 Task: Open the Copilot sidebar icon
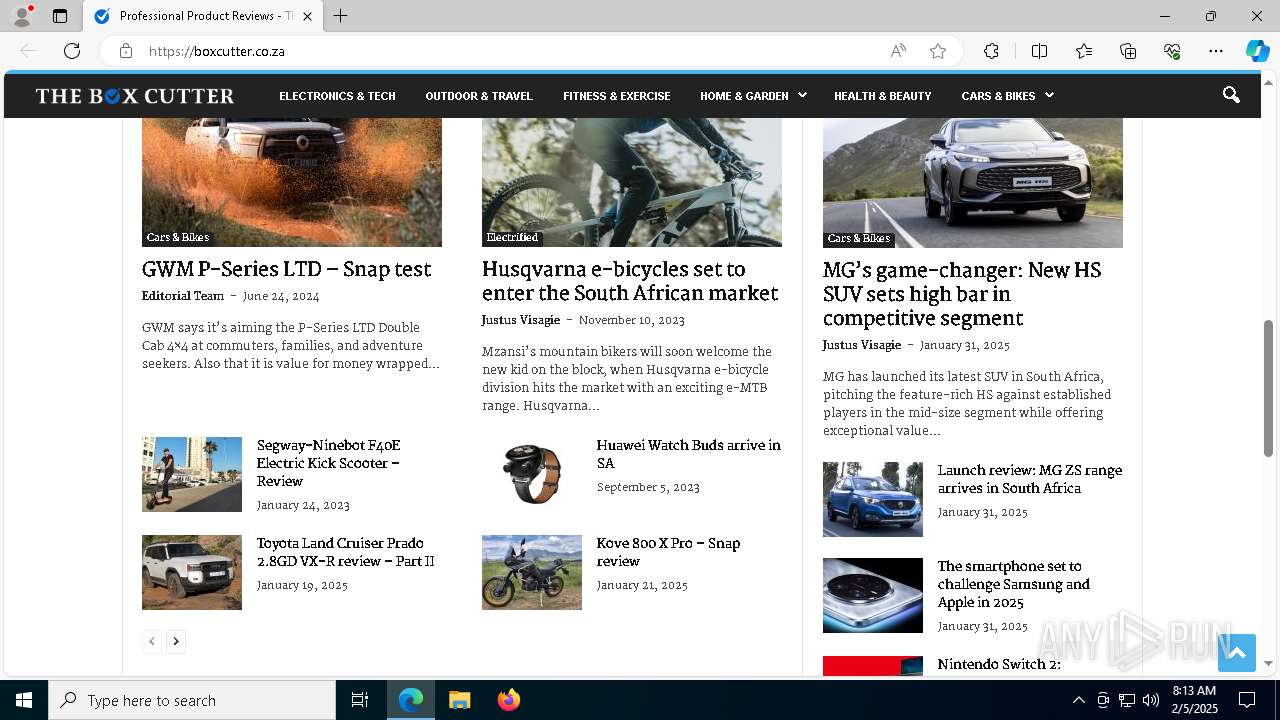[x=1257, y=51]
